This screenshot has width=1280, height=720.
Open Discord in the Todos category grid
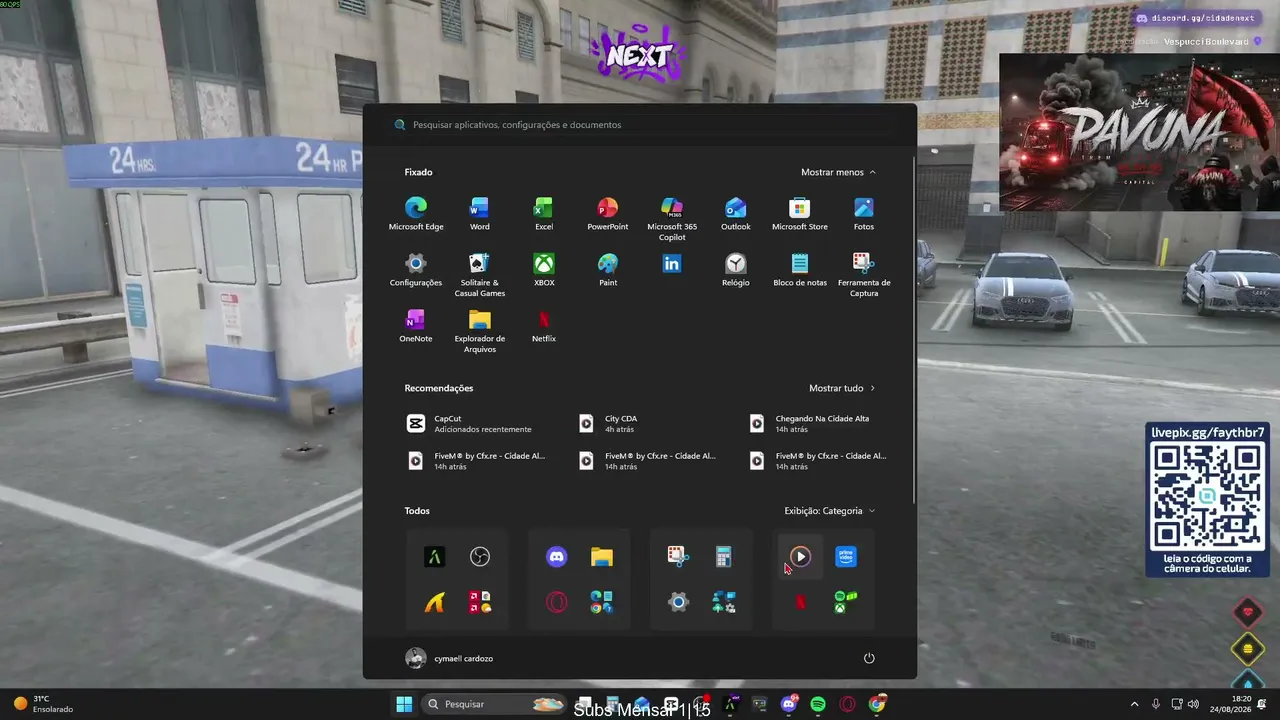point(557,557)
